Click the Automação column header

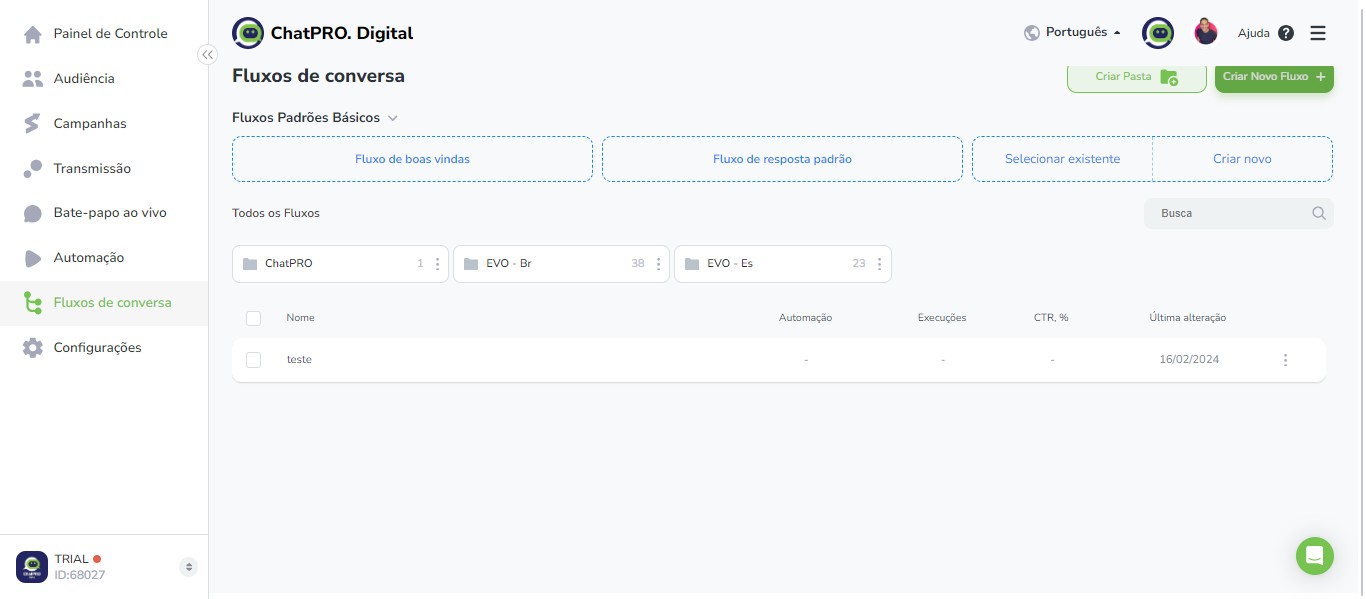click(x=805, y=318)
